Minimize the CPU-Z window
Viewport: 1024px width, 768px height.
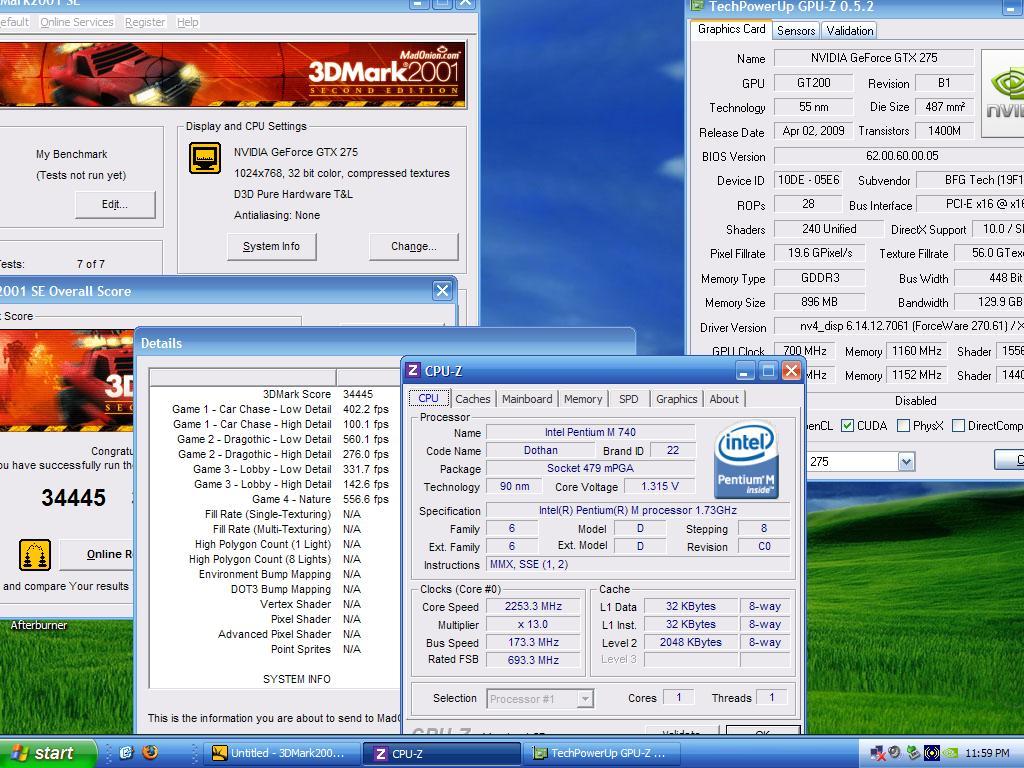point(744,371)
